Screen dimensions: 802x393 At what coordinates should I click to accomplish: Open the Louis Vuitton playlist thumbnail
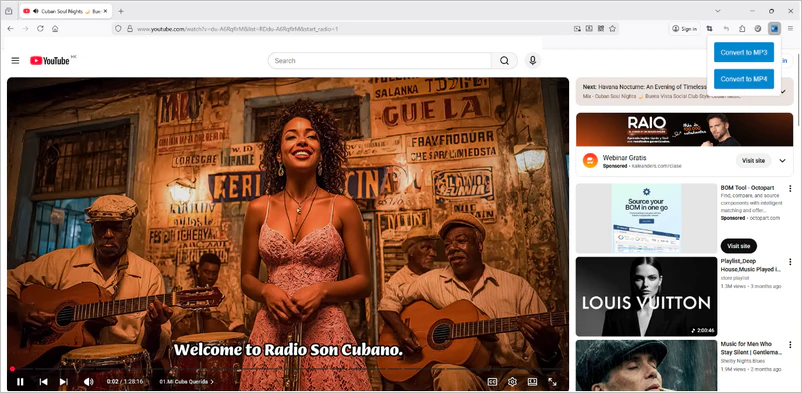(x=647, y=296)
